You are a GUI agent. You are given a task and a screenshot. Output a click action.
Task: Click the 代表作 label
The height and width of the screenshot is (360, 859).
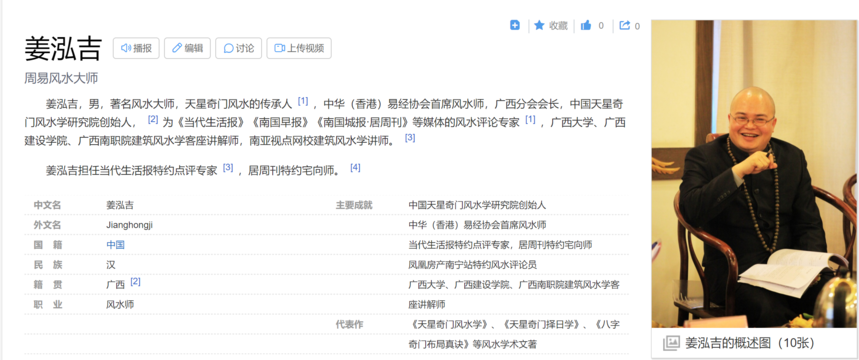click(350, 324)
